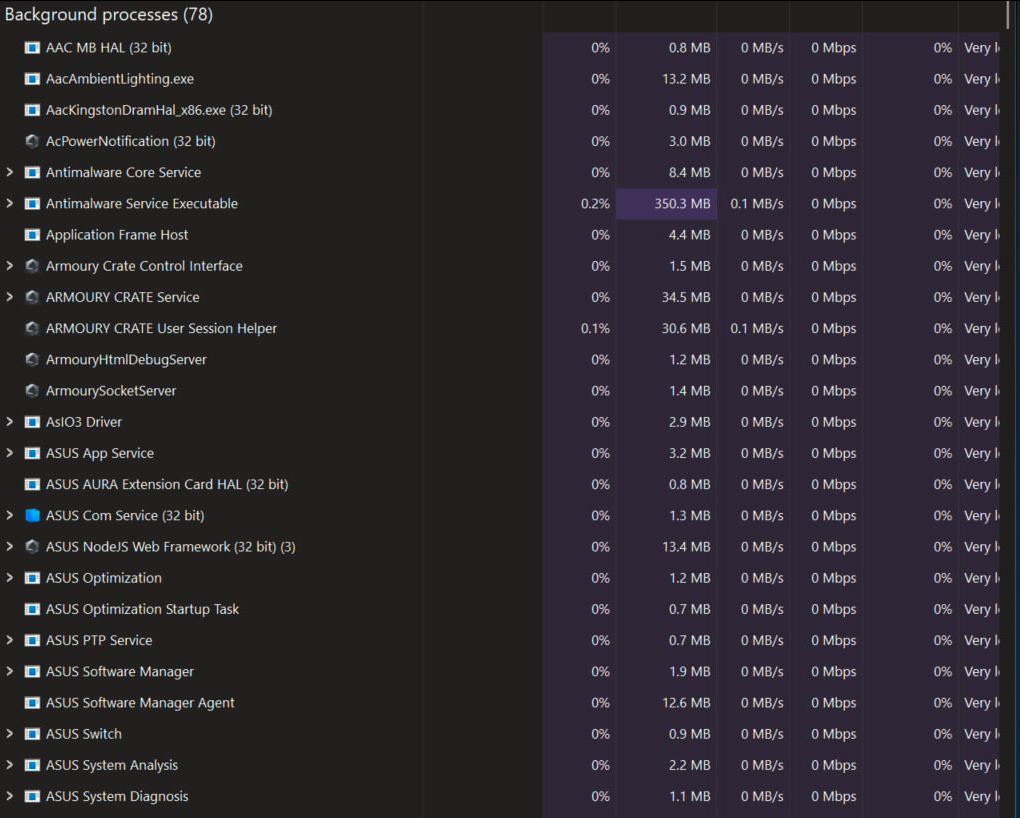Click the vertical scrollbar thumb
This screenshot has height=818, width=1020.
click(x=1008, y=14)
